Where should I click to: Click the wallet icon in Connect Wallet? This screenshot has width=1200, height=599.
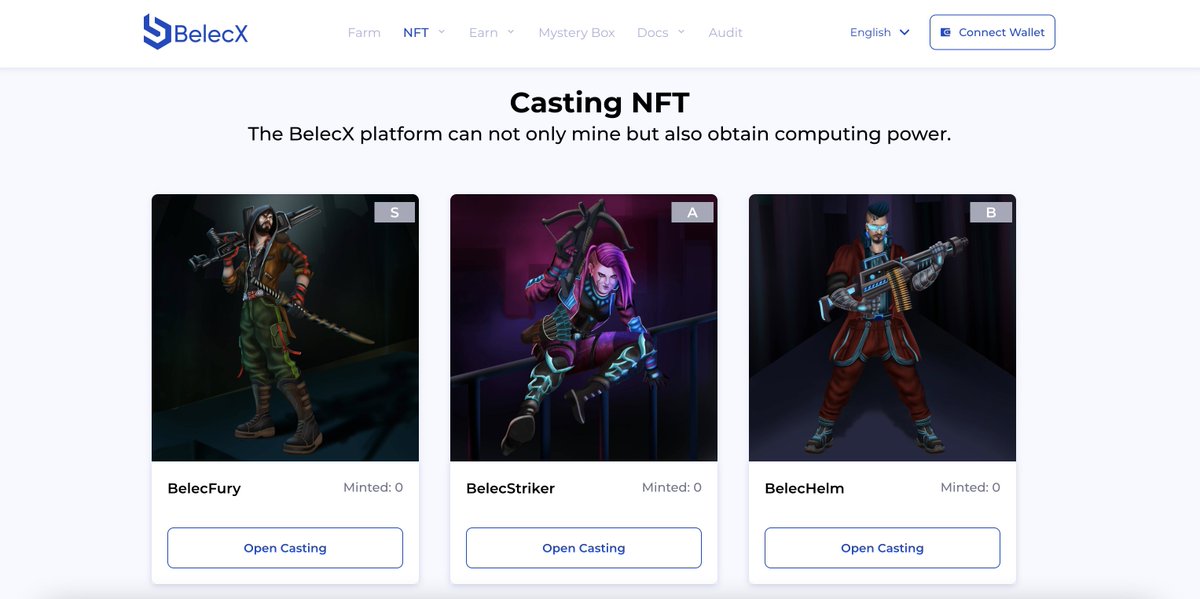click(946, 32)
